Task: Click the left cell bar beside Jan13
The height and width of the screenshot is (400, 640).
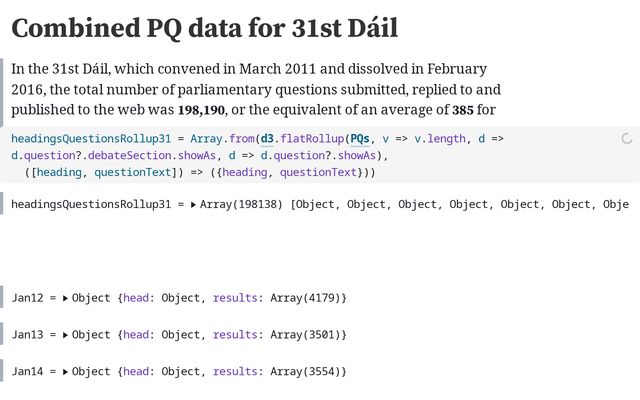Action: (2, 333)
